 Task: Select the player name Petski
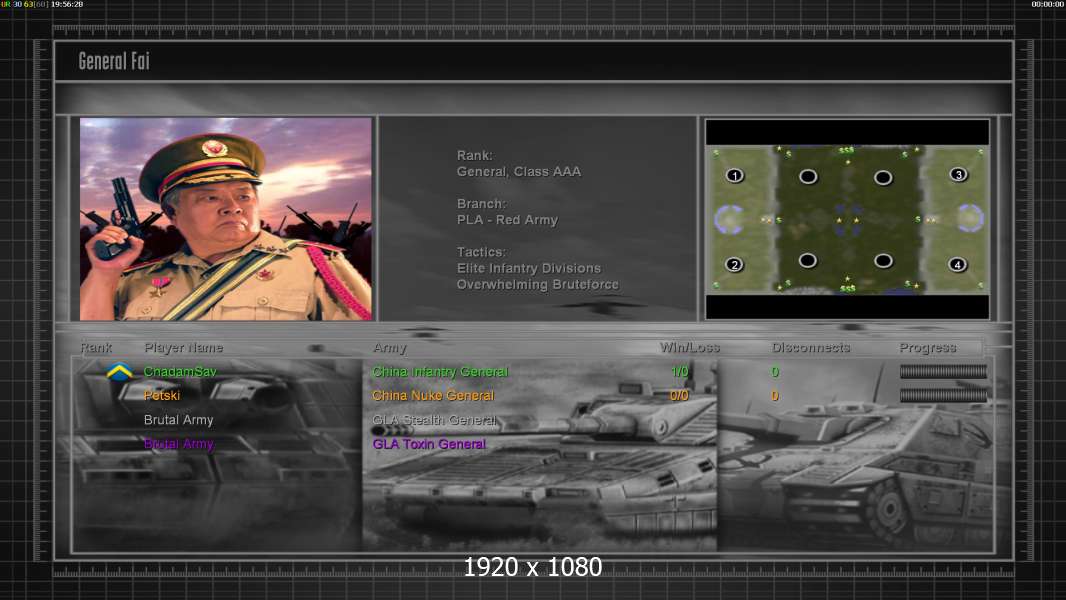(162, 395)
